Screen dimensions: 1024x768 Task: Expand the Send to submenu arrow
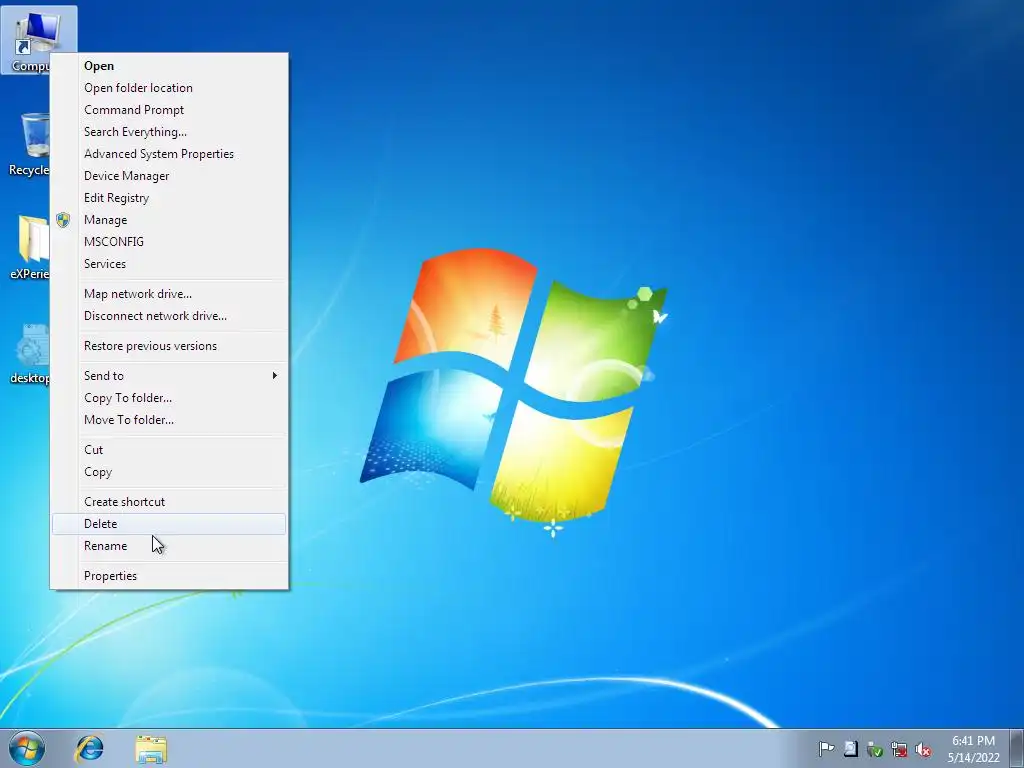[x=275, y=376]
